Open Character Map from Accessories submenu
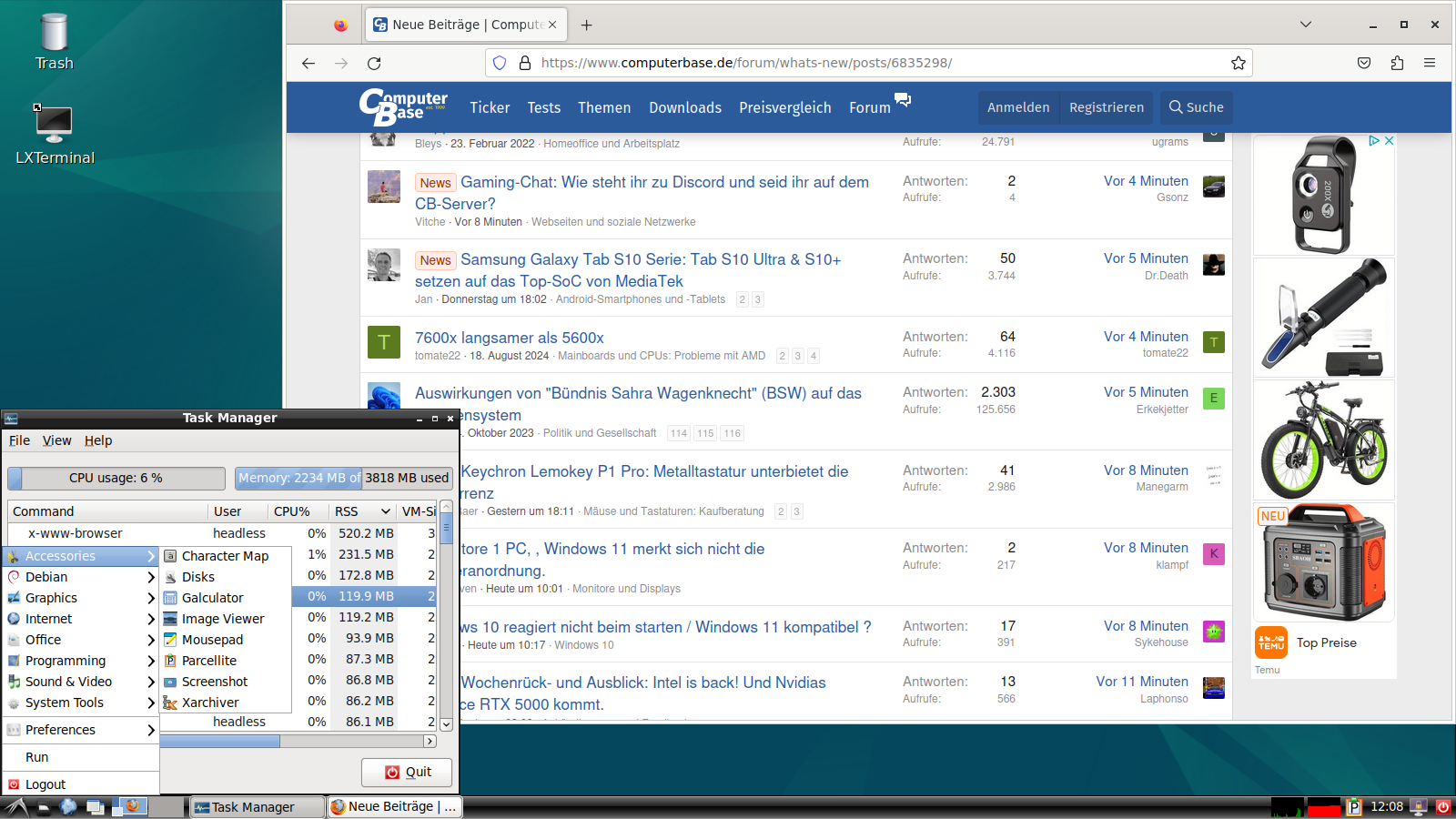 tap(225, 556)
